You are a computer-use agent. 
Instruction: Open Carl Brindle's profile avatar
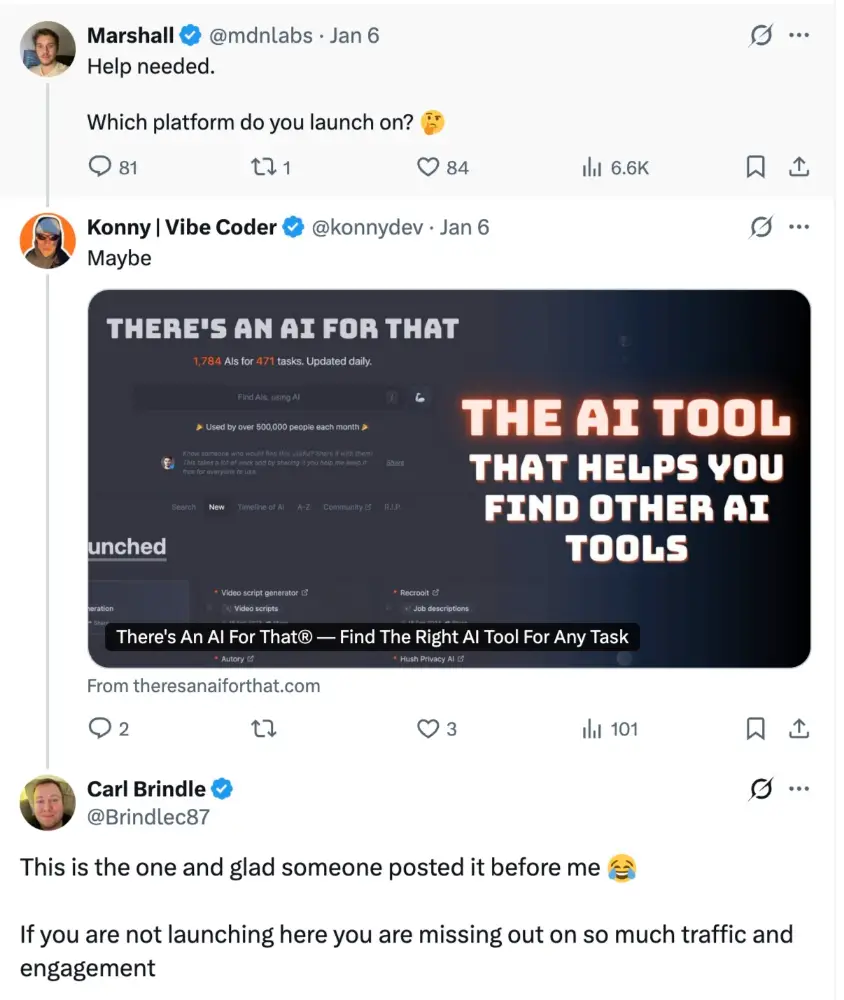pyautogui.click(x=47, y=802)
